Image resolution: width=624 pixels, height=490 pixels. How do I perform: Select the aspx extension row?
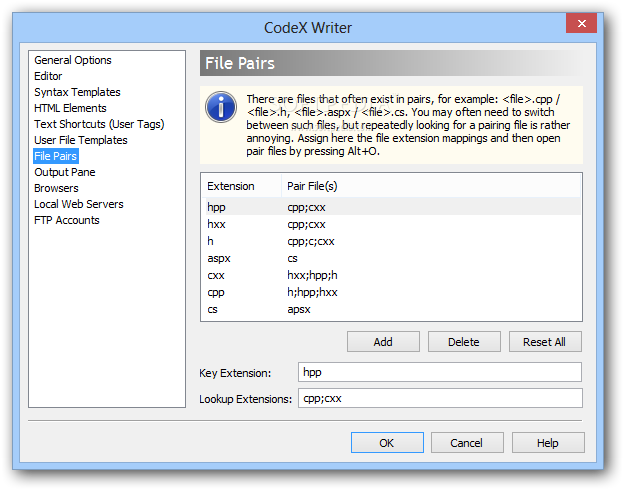[391, 258]
